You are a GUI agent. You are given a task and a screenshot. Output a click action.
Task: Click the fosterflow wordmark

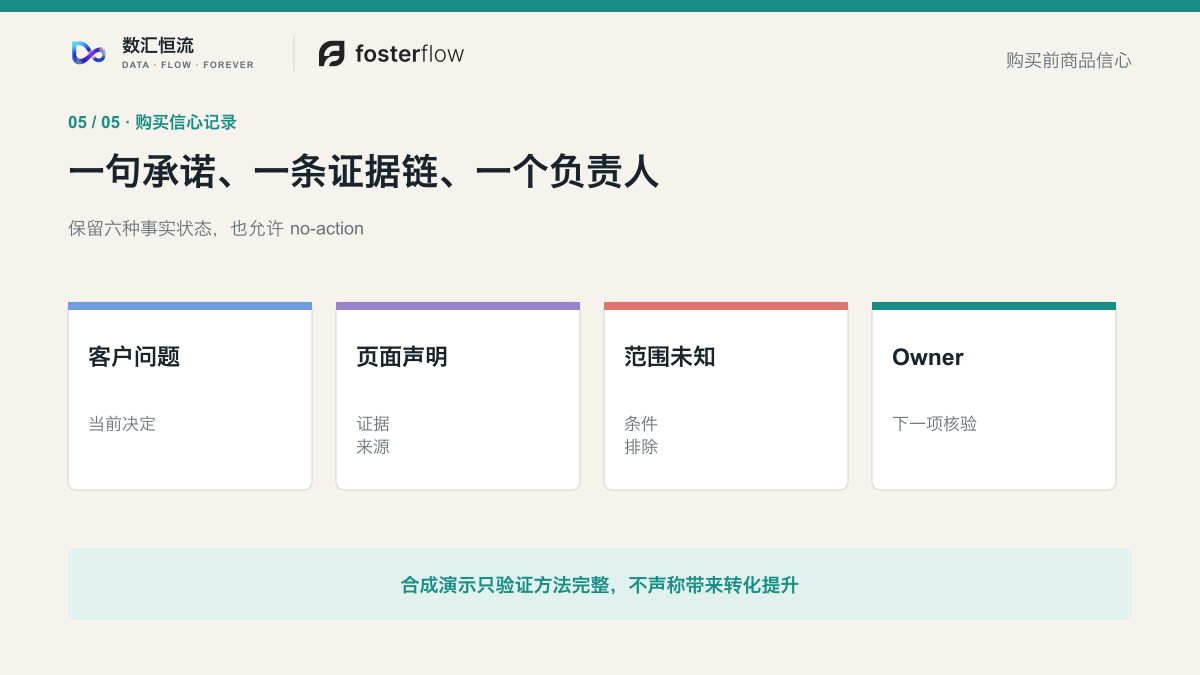point(409,54)
